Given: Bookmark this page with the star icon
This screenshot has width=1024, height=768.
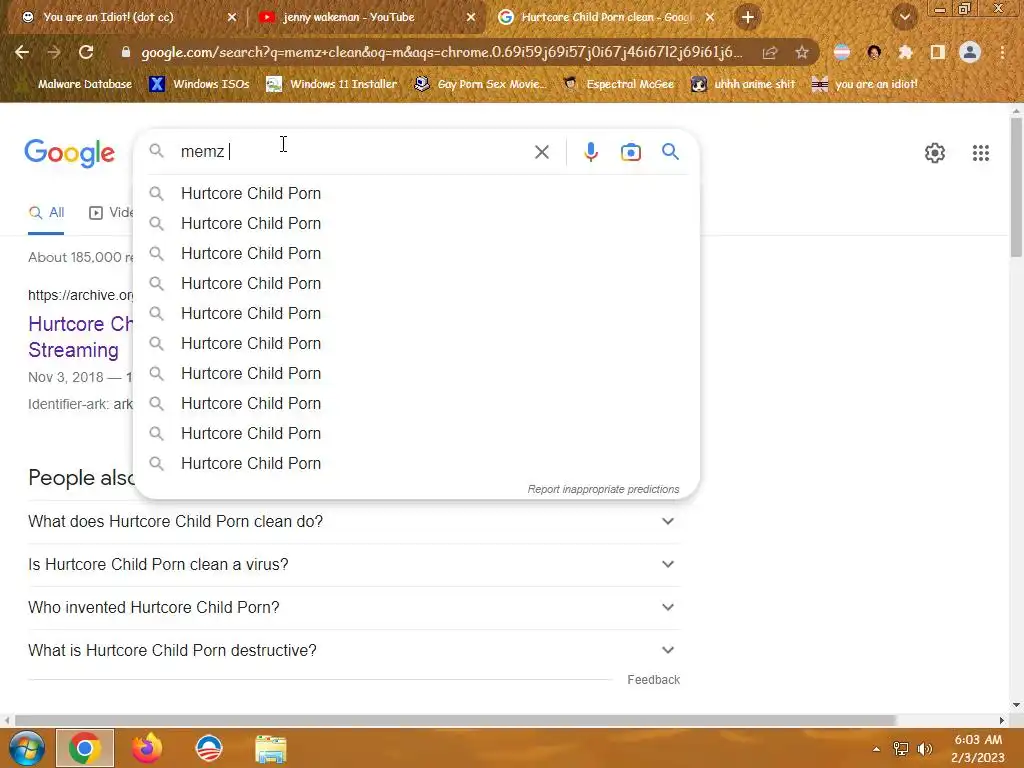Looking at the screenshot, I should (x=802, y=52).
